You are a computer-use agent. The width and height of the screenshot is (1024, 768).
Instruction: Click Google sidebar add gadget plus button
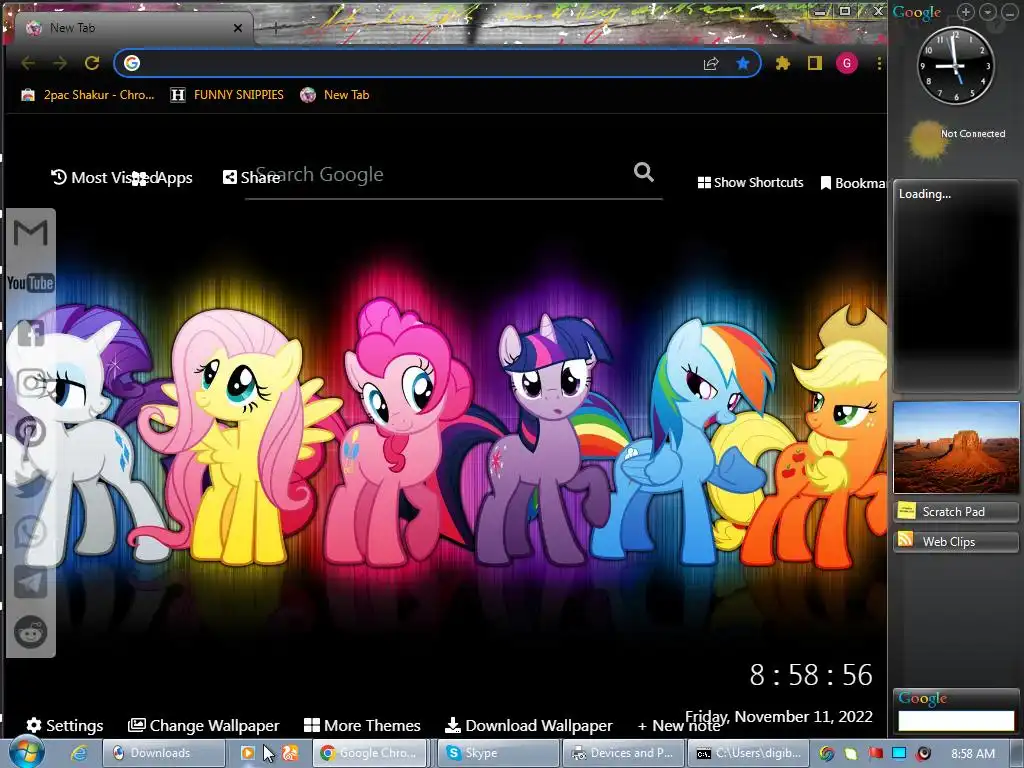tap(966, 12)
